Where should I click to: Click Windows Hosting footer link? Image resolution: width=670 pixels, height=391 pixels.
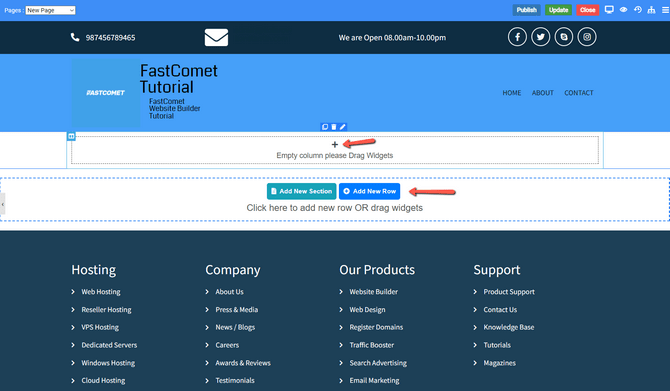[108, 363]
